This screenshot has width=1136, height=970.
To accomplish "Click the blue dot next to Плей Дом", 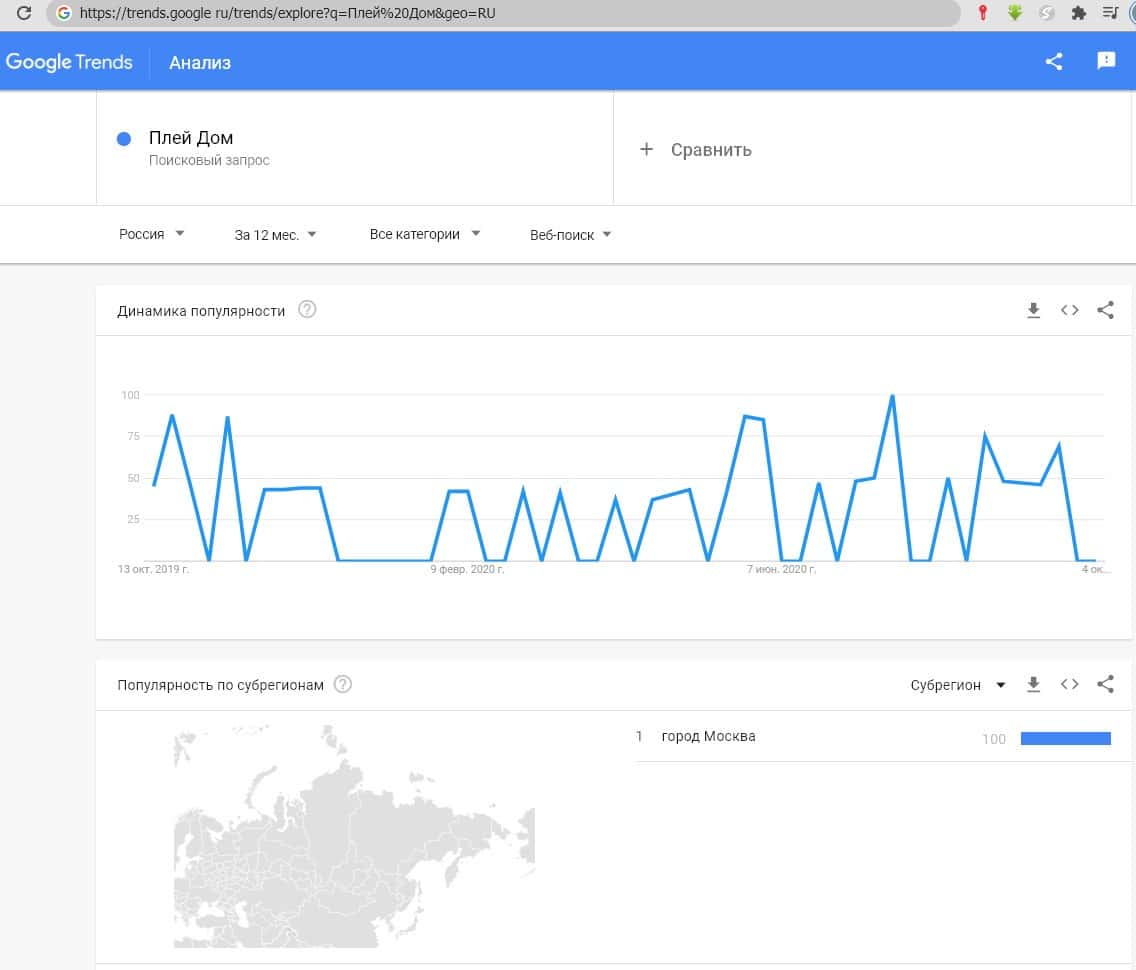I will click(x=124, y=139).
